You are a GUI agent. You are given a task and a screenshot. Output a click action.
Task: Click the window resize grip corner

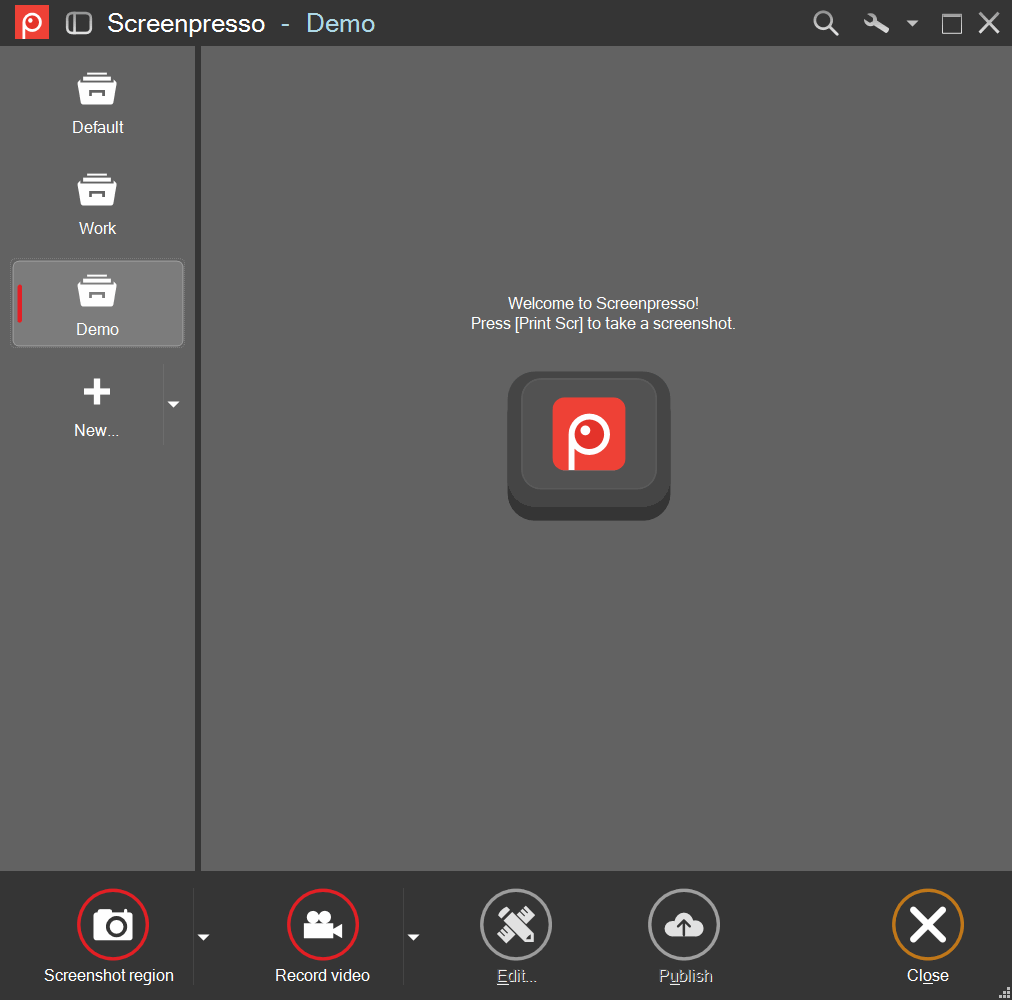click(1004, 992)
